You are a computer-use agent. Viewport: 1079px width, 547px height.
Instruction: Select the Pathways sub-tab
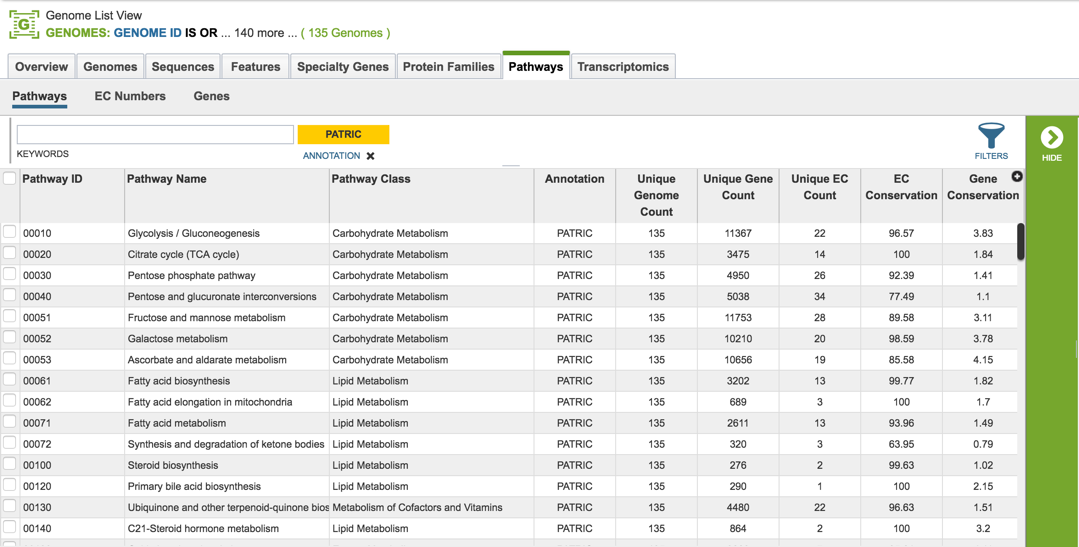[x=39, y=96]
